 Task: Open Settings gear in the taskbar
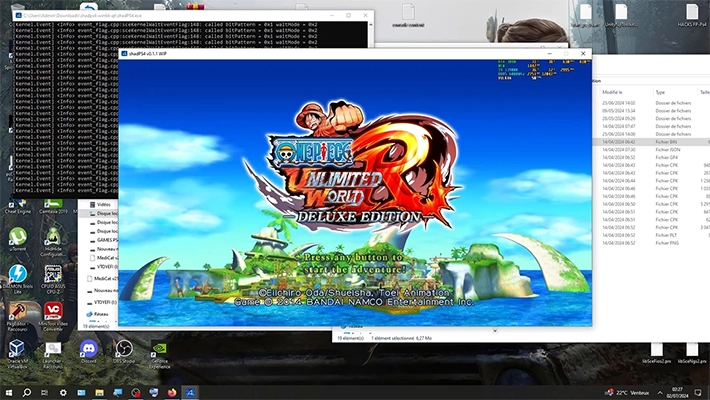pos(63,392)
